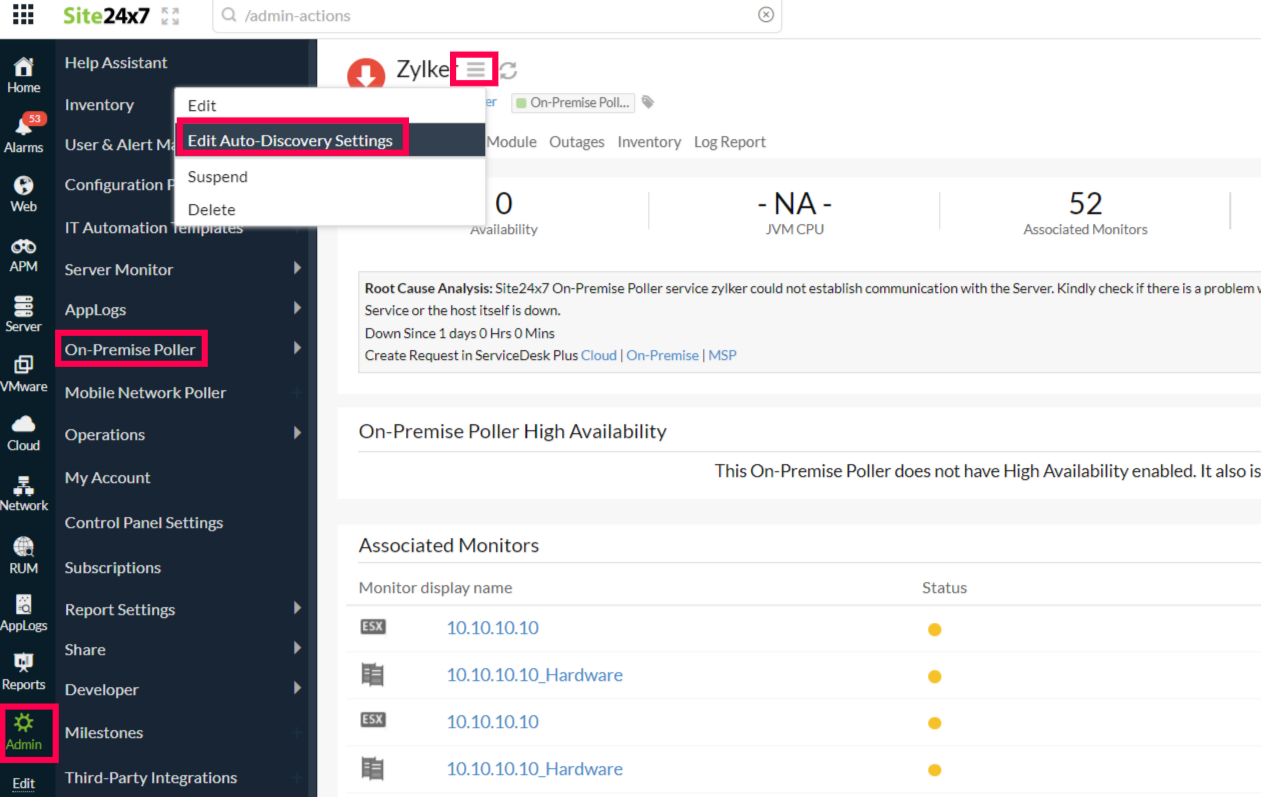
Task: Clear the search field with X icon
Action: click(x=765, y=15)
